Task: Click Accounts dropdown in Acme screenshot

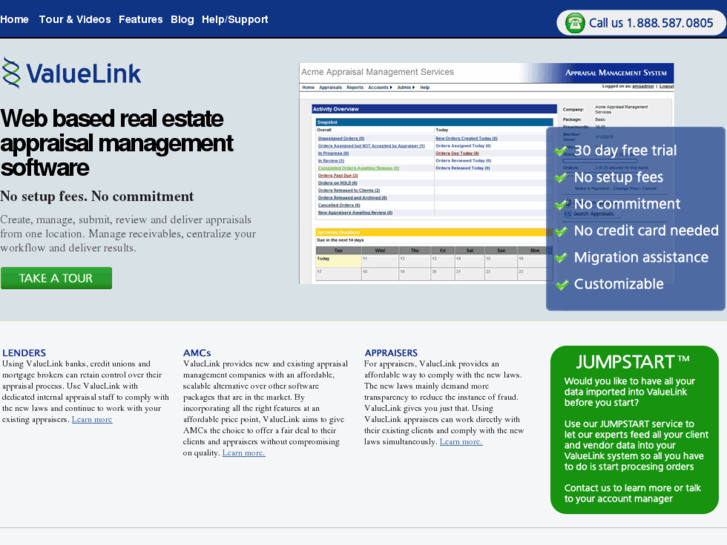Action: click(x=380, y=87)
